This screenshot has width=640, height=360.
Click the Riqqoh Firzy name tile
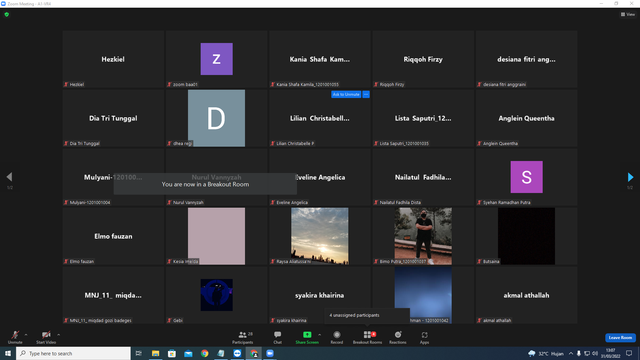pos(423,59)
